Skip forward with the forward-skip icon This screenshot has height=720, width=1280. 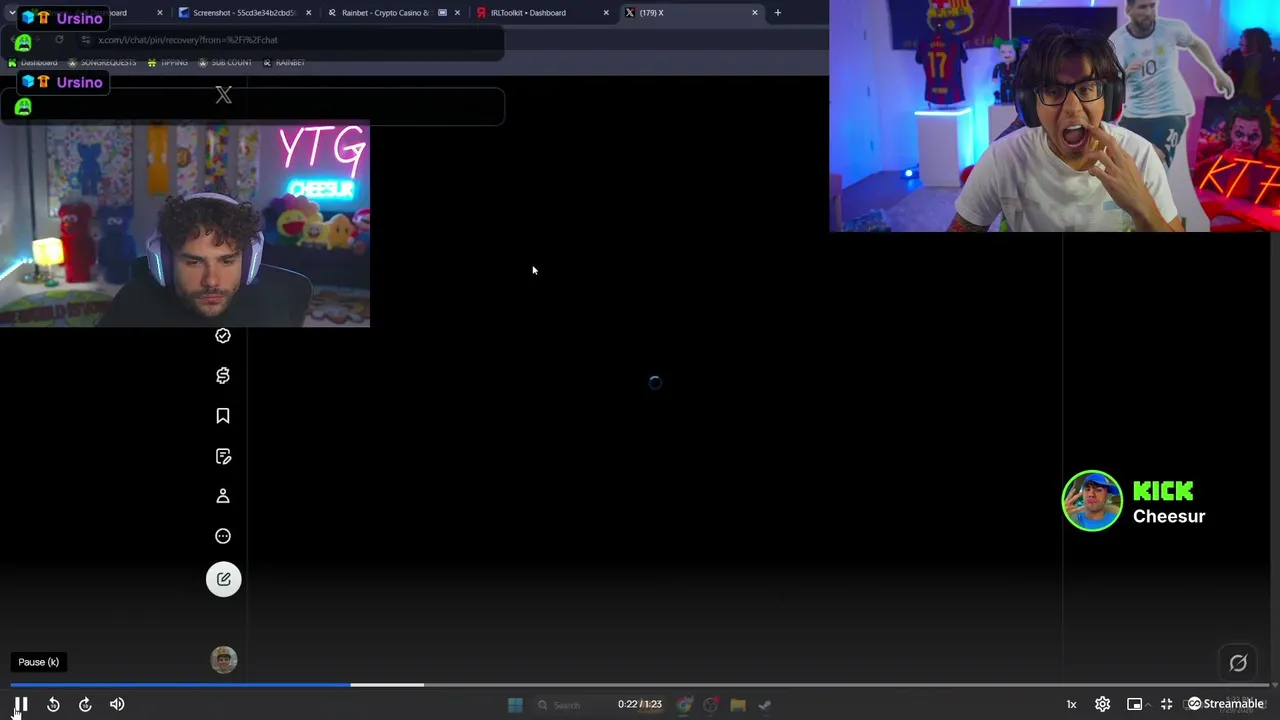(85, 704)
